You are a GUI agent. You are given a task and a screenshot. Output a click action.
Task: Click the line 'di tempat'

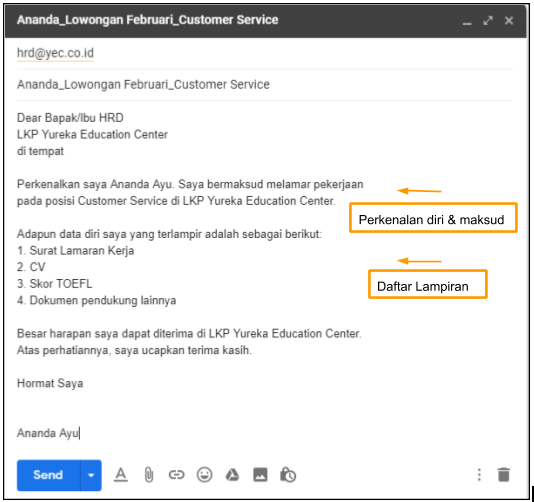point(40,151)
